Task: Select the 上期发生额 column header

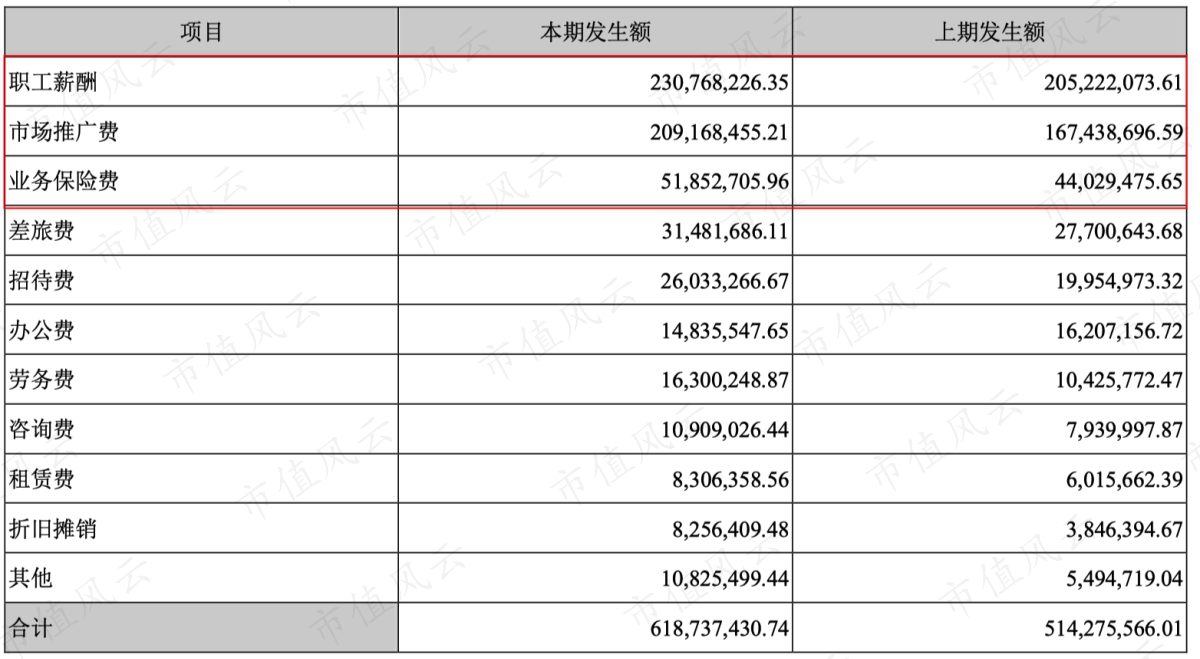Action: (989, 32)
